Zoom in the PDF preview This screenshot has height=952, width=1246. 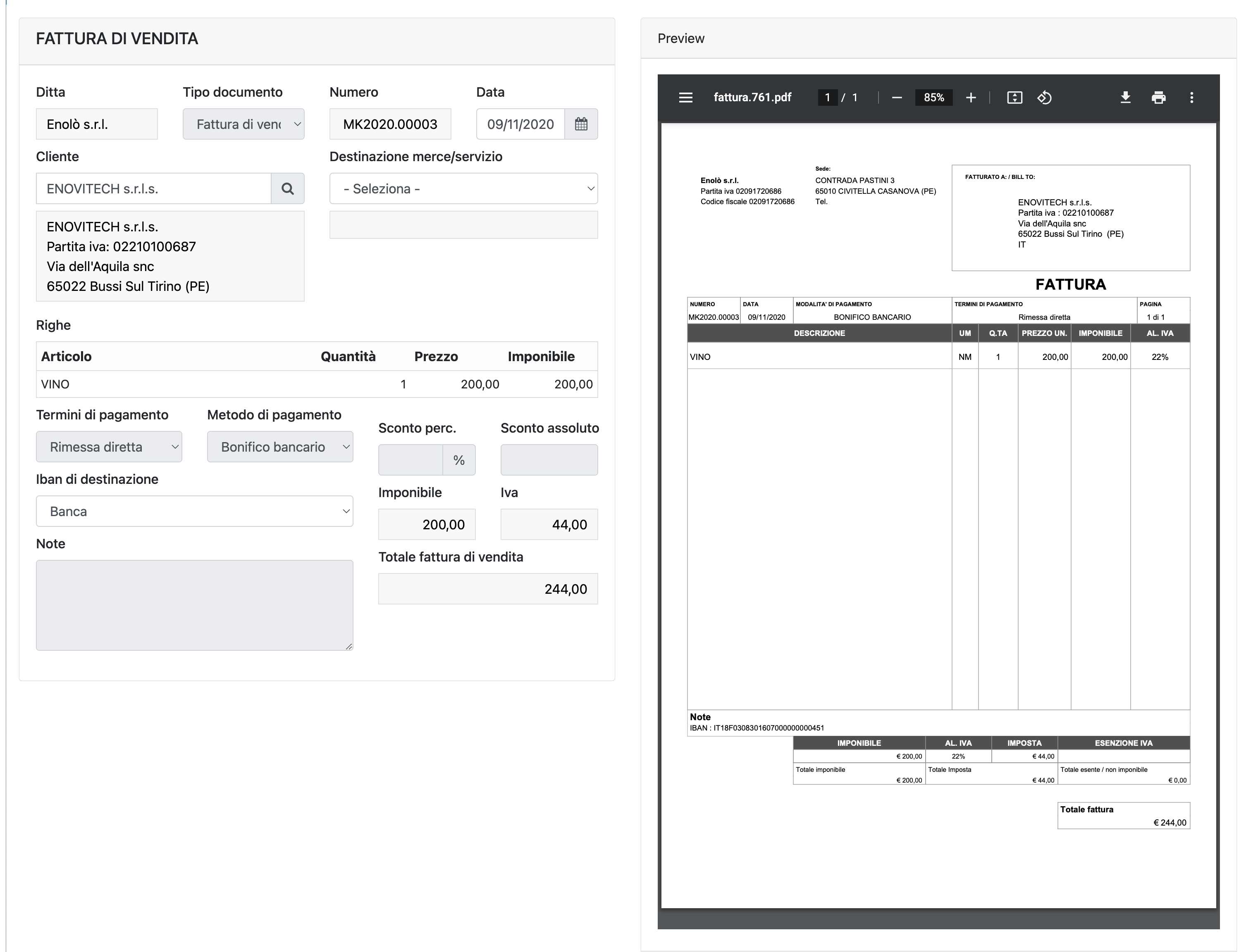tap(971, 98)
